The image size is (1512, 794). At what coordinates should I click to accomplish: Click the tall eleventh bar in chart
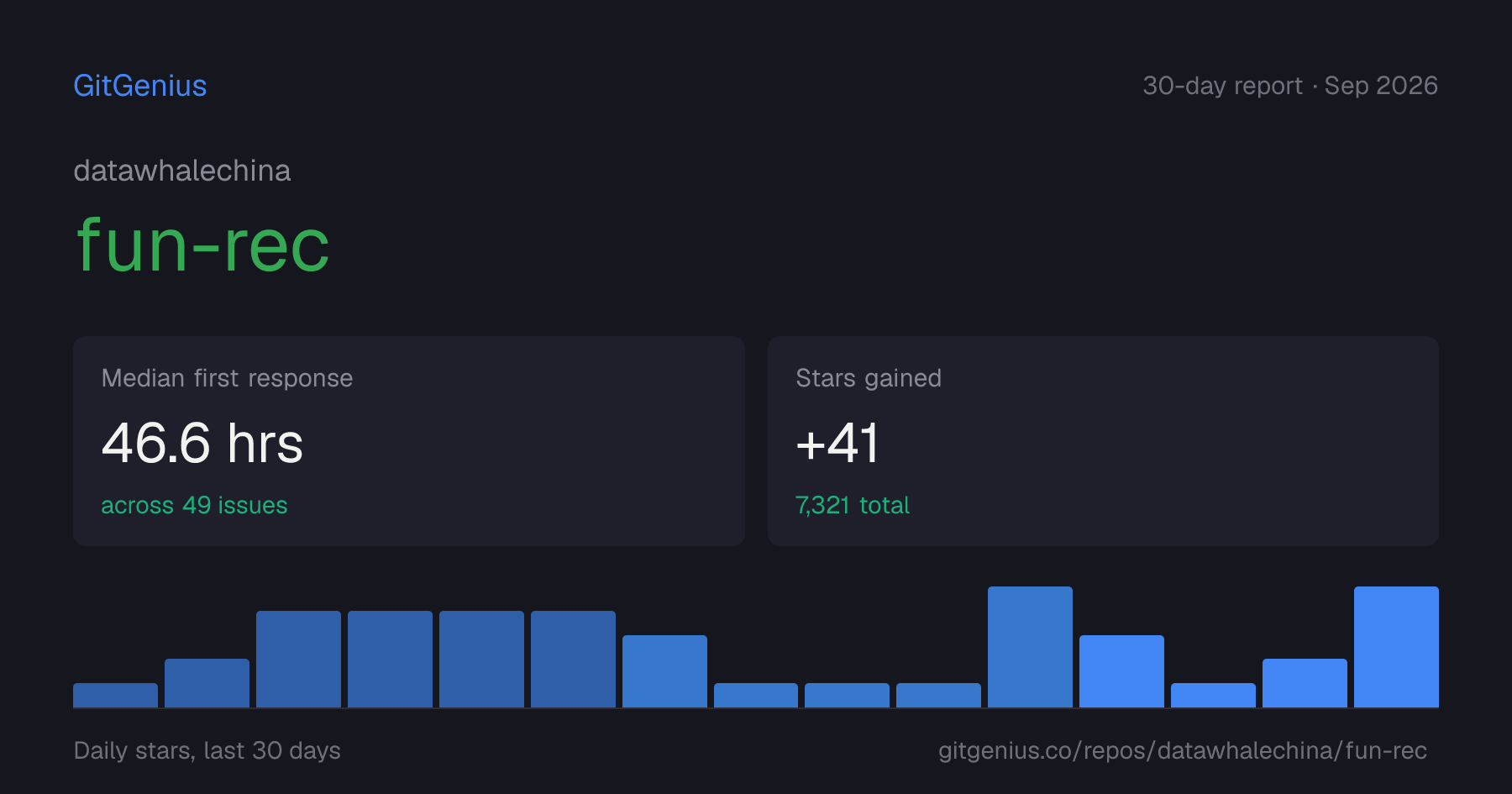point(1030,647)
